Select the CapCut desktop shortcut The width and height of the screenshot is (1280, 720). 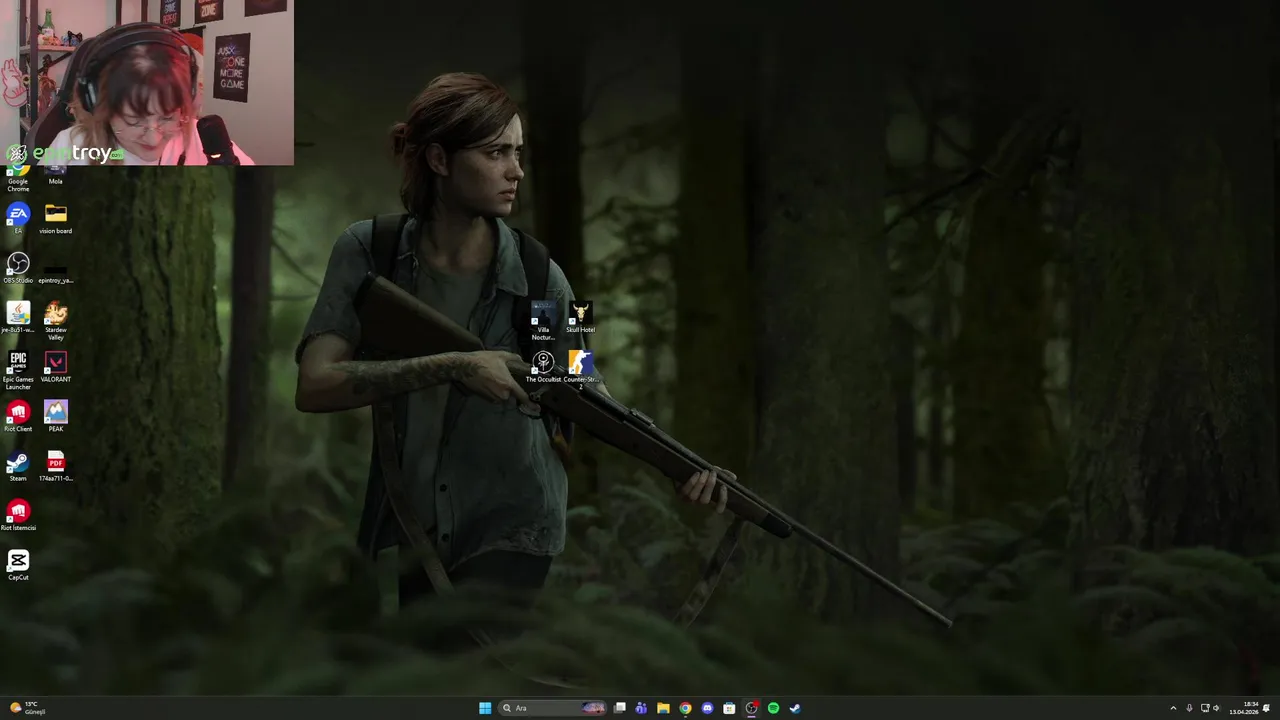click(x=18, y=565)
